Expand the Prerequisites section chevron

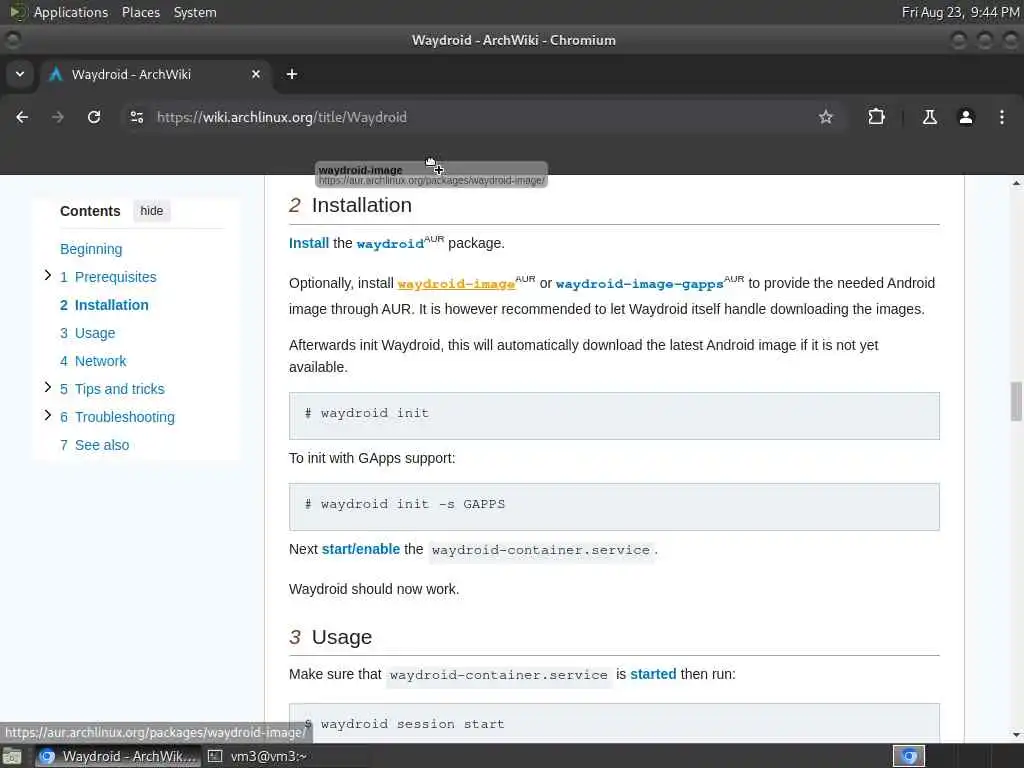(x=48, y=276)
